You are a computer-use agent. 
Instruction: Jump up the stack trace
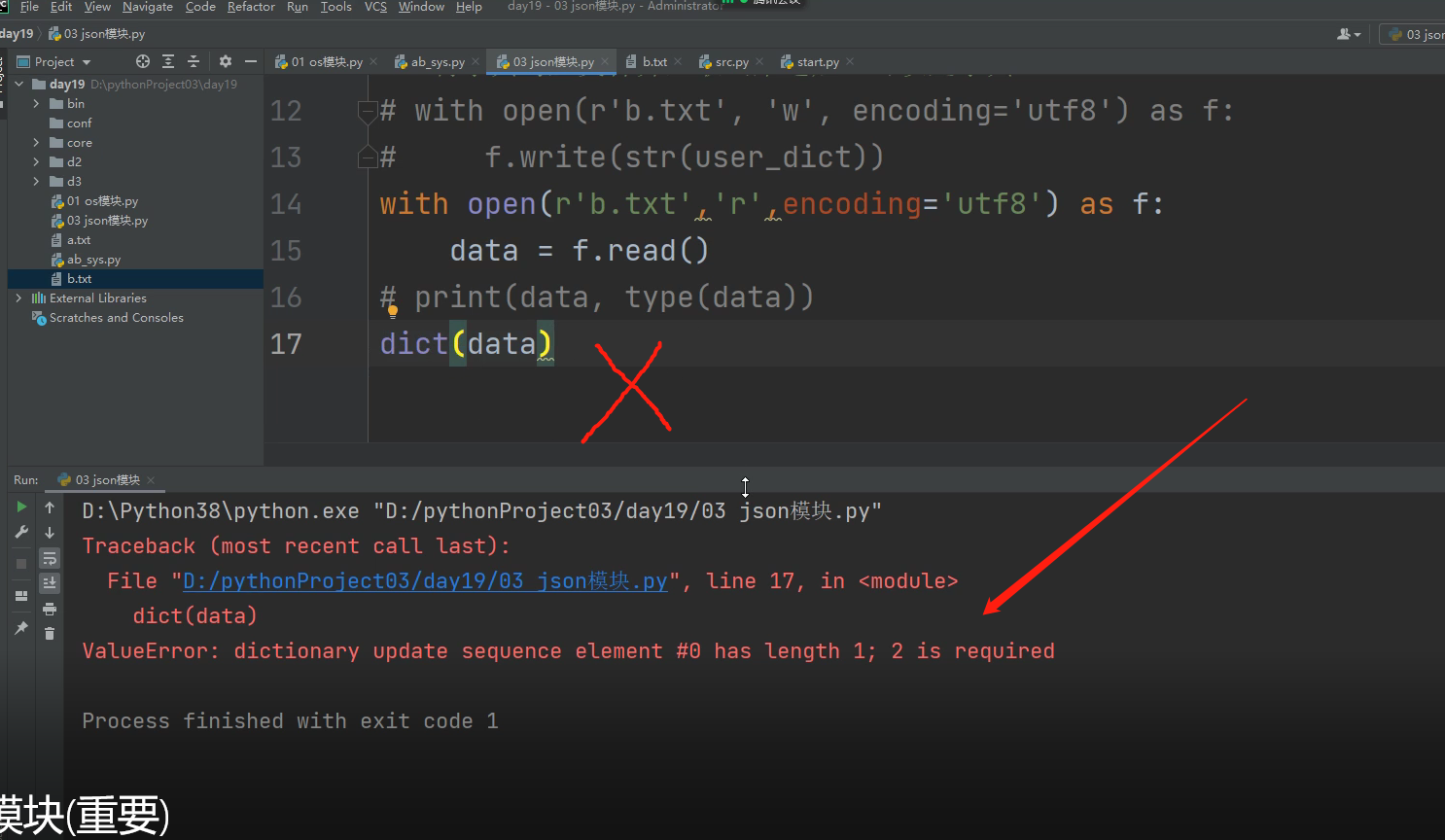coord(50,507)
